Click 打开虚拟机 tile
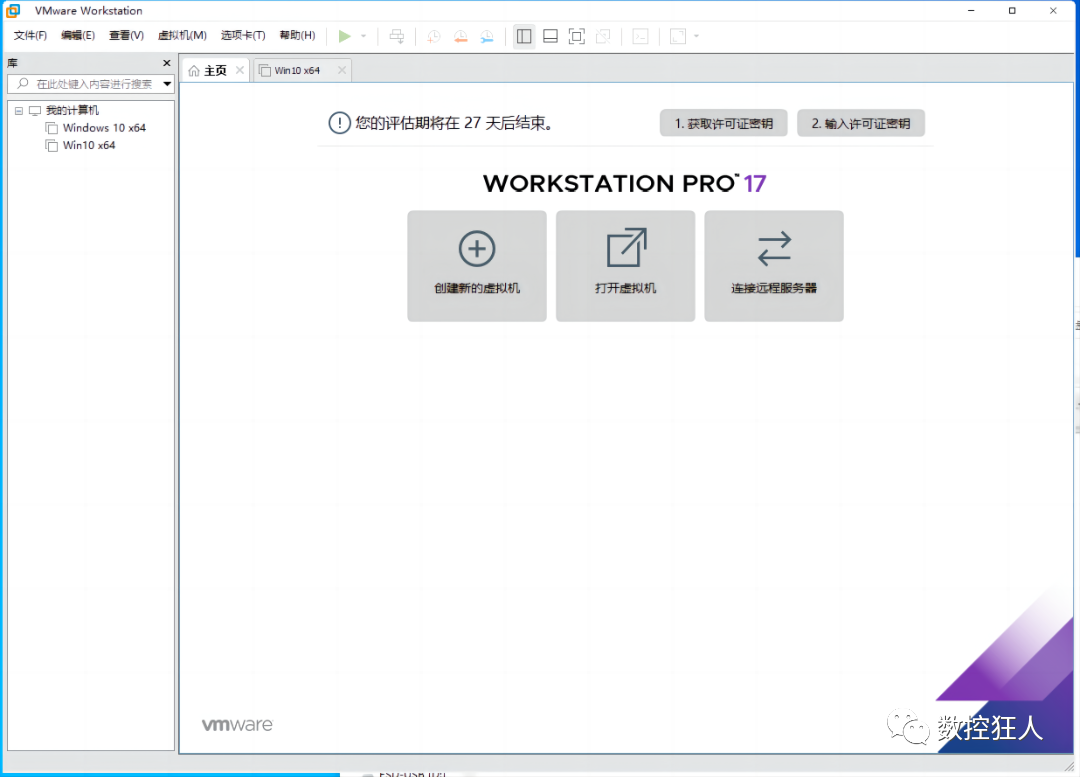The width and height of the screenshot is (1080, 777). point(625,266)
